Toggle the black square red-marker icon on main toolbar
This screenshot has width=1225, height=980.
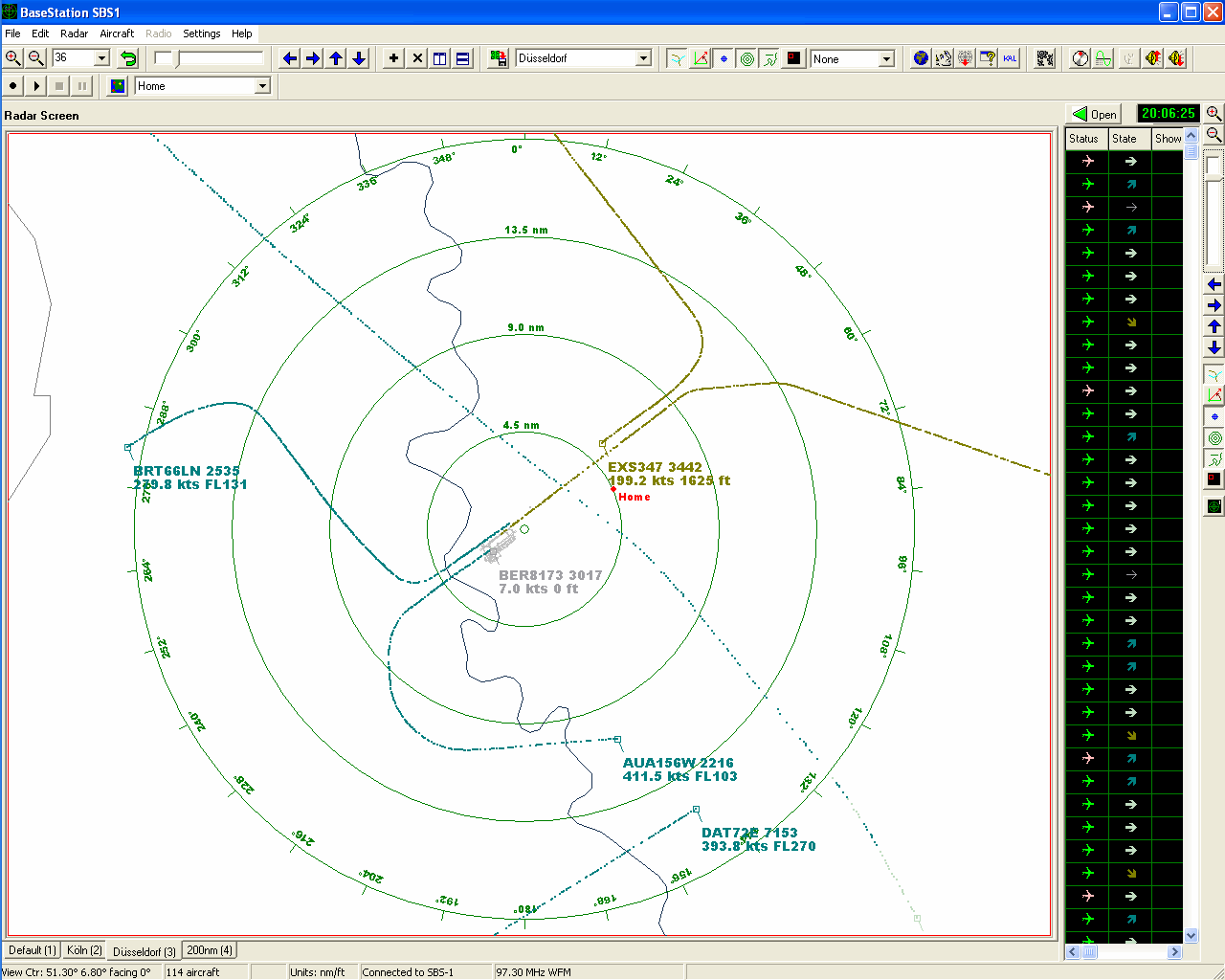793,58
